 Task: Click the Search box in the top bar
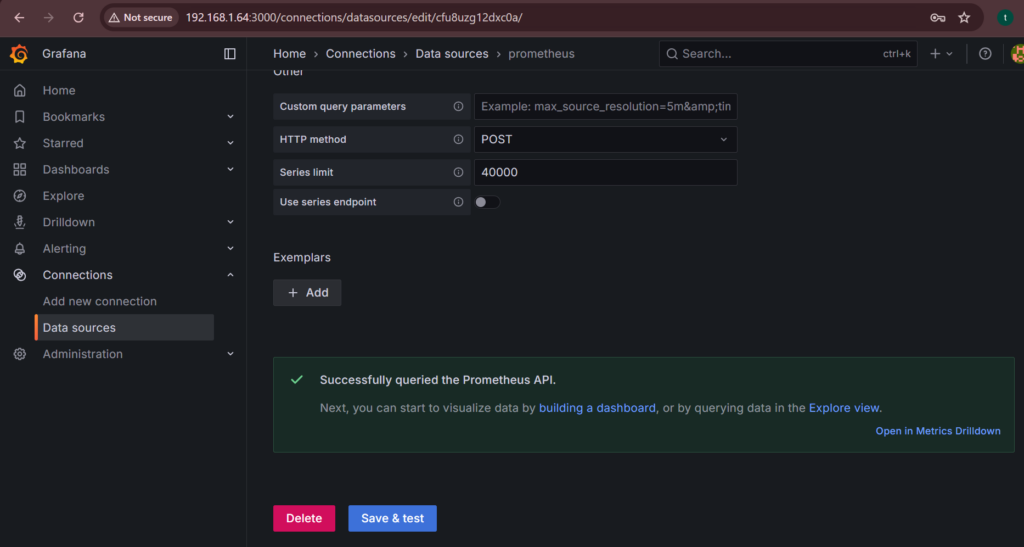tap(788, 54)
